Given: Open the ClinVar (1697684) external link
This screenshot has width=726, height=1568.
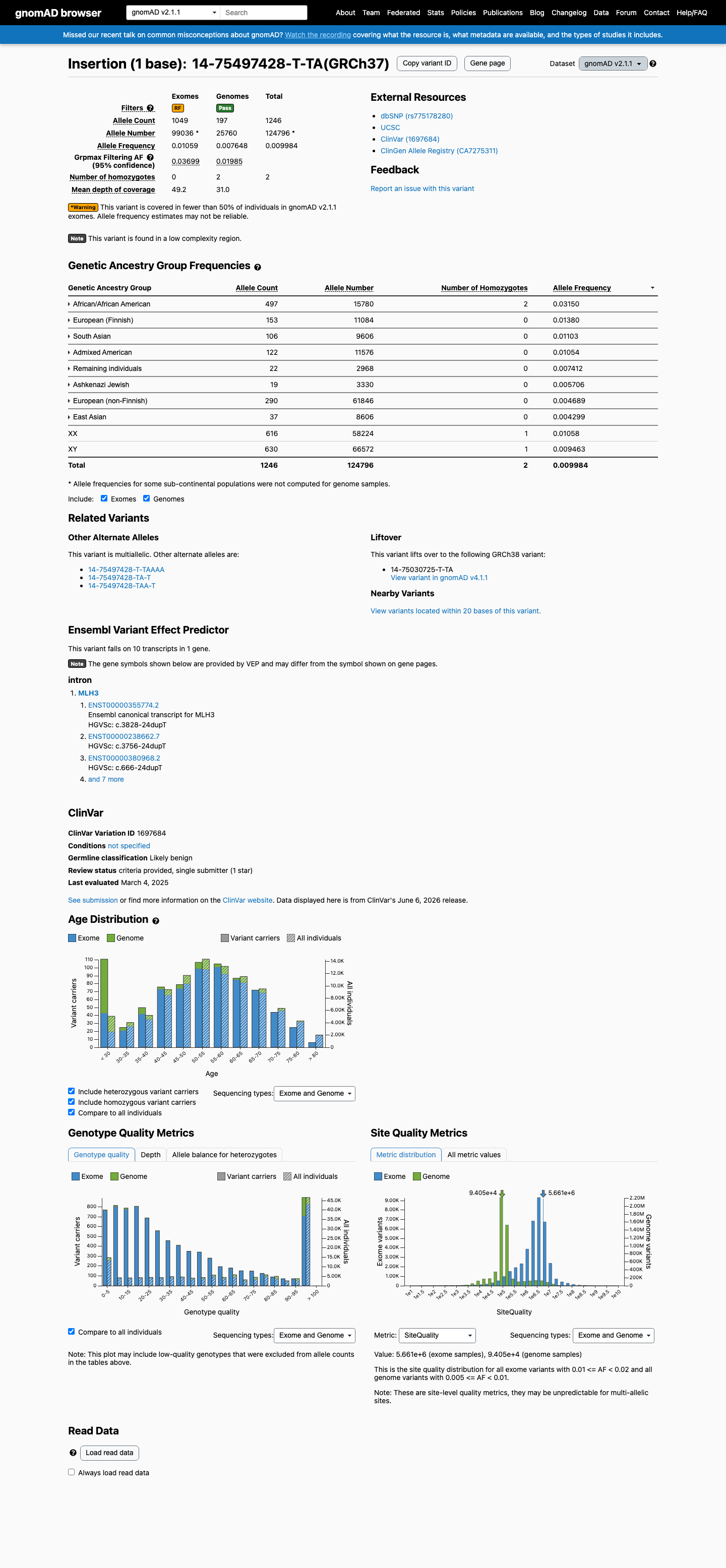Looking at the screenshot, I should coord(410,140).
